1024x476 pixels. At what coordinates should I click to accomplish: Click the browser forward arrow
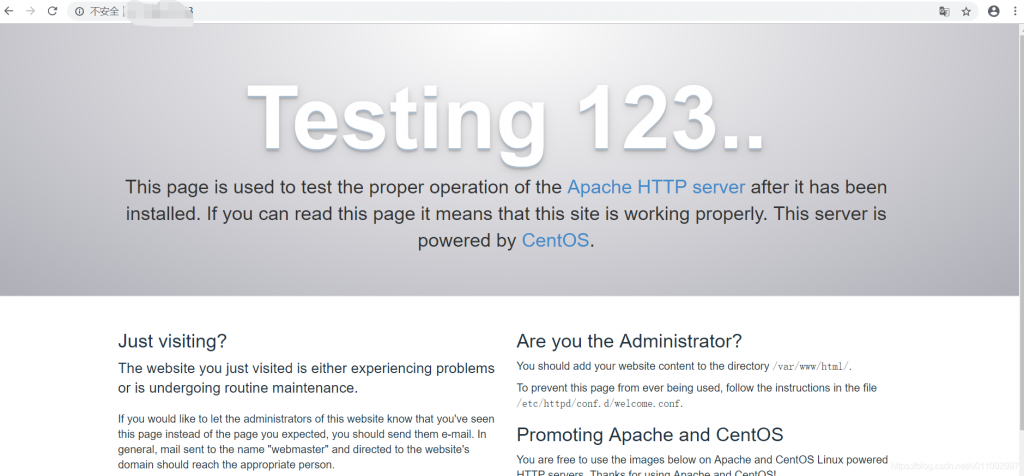coord(30,11)
